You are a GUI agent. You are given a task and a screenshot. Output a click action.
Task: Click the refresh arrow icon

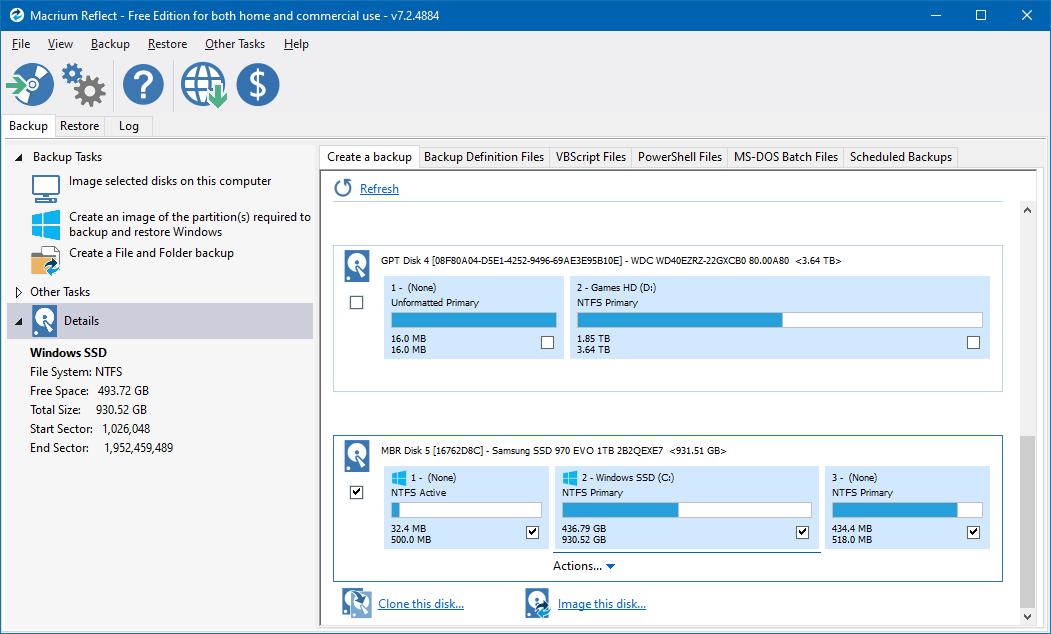point(343,188)
